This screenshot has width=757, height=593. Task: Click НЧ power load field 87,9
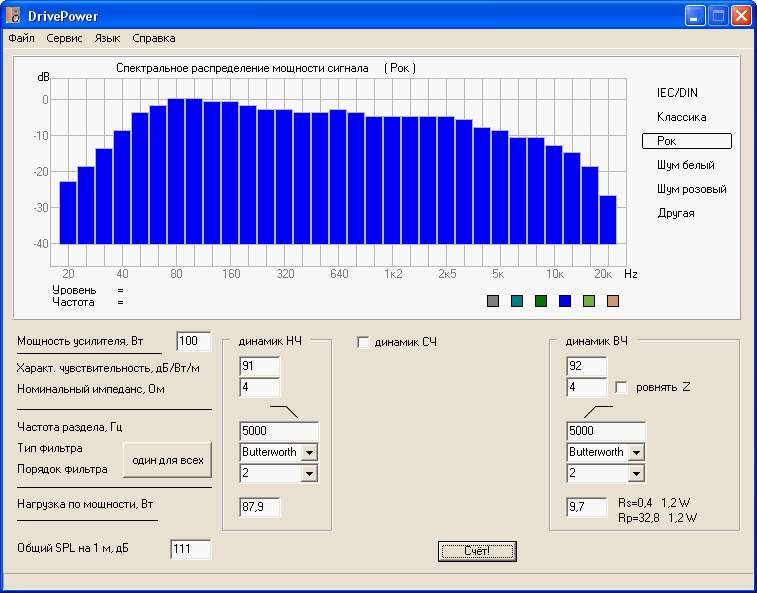pyautogui.click(x=260, y=508)
